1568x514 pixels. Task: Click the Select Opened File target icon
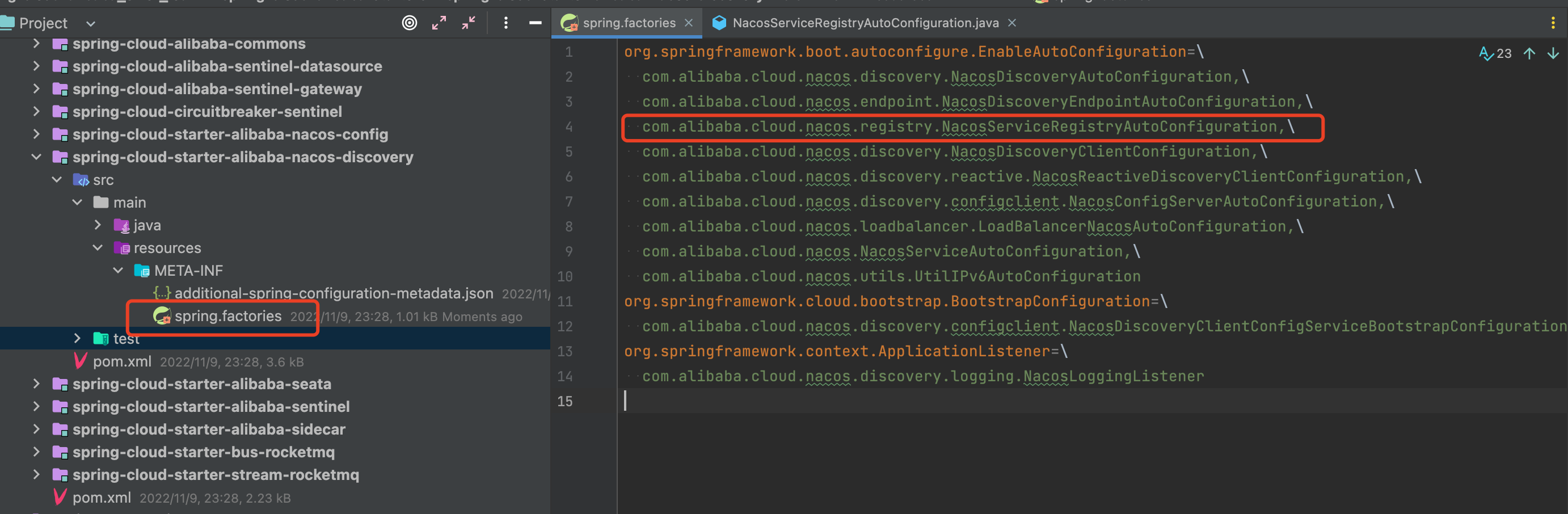(x=410, y=23)
